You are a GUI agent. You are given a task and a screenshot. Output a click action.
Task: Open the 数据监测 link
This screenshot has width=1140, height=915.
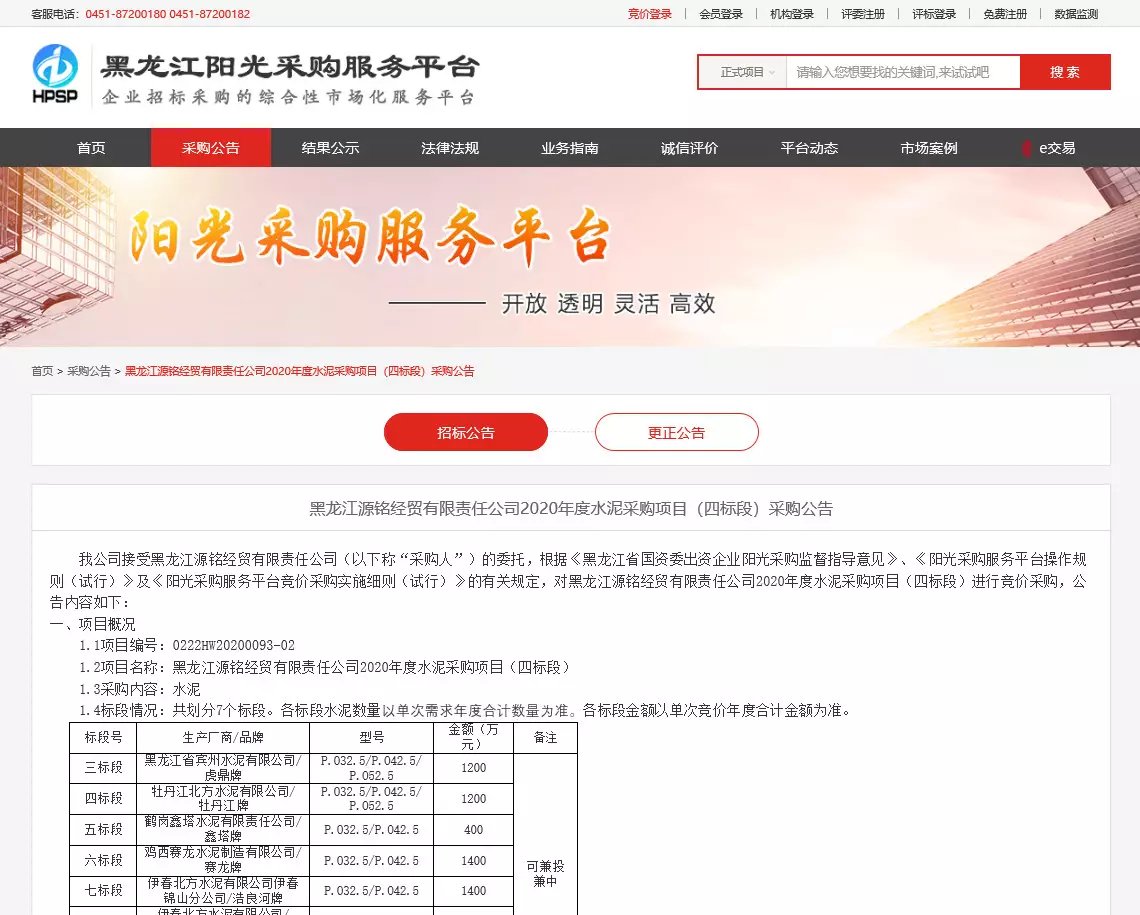pos(1076,14)
